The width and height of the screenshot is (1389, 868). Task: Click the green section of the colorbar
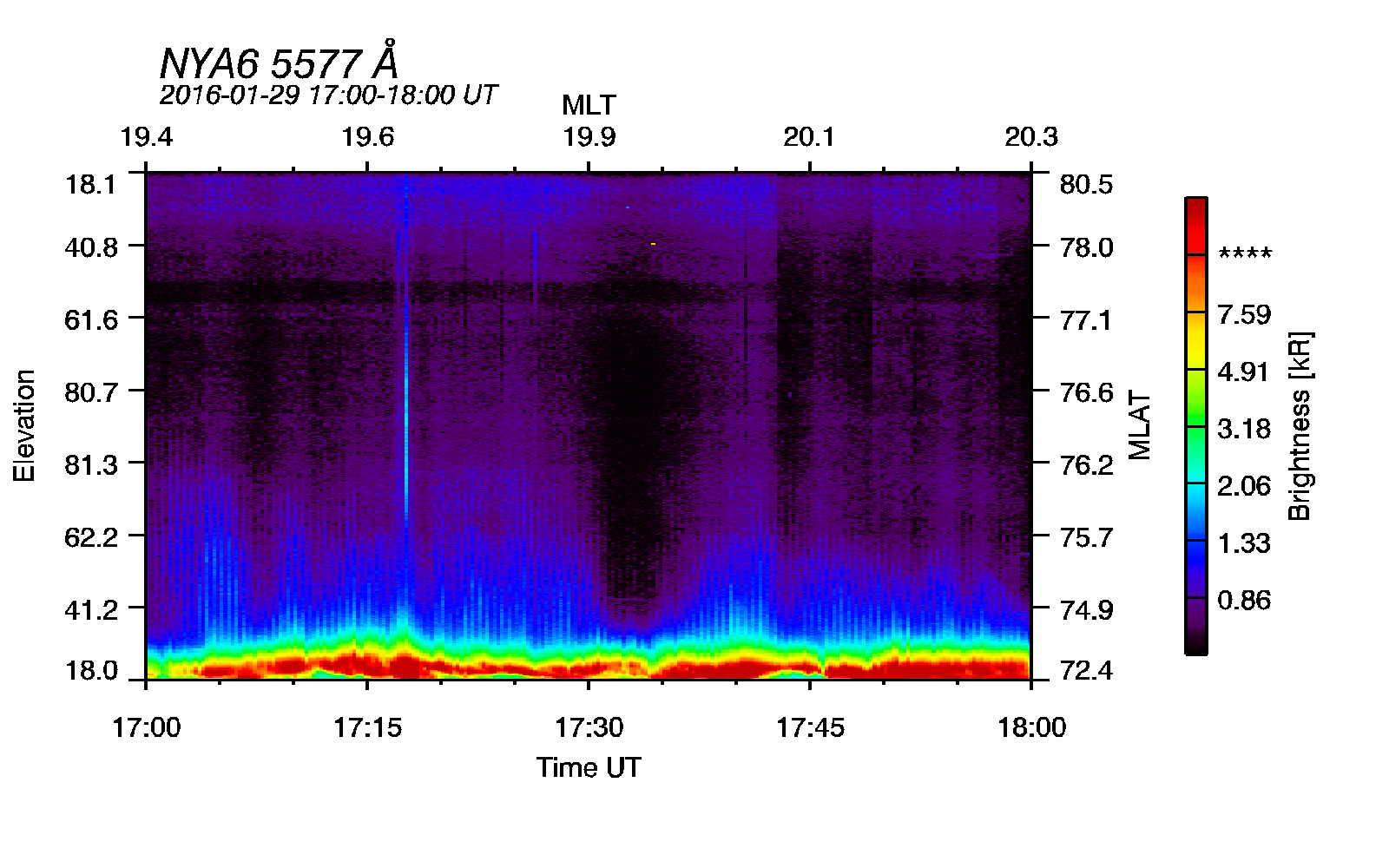1196,425
